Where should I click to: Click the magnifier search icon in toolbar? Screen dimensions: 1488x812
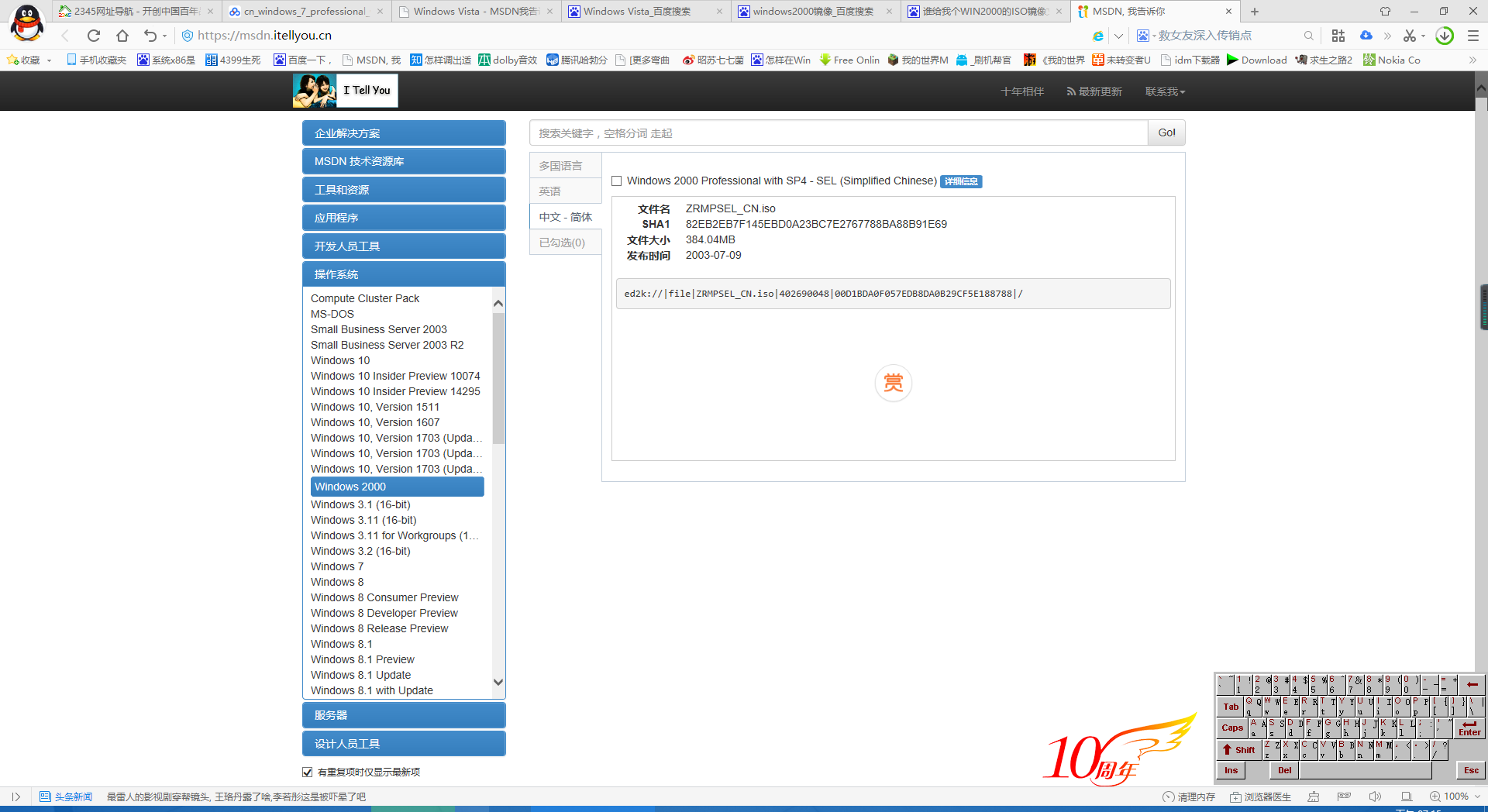click(1308, 36)
